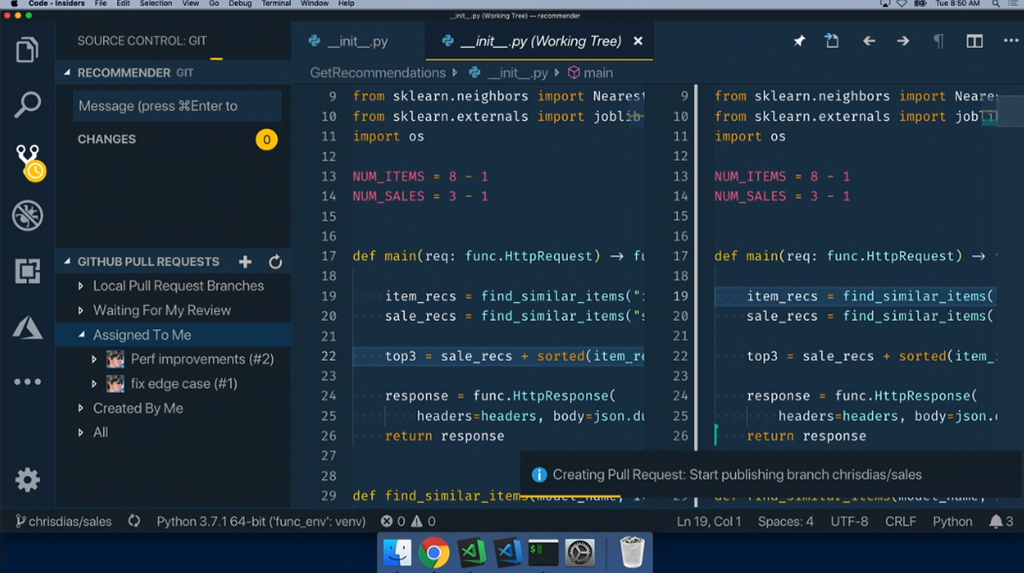The width and height of the screenshot is (1024, 573).
Task: Open the Debug view in activity bar
Action: [27, 215]
